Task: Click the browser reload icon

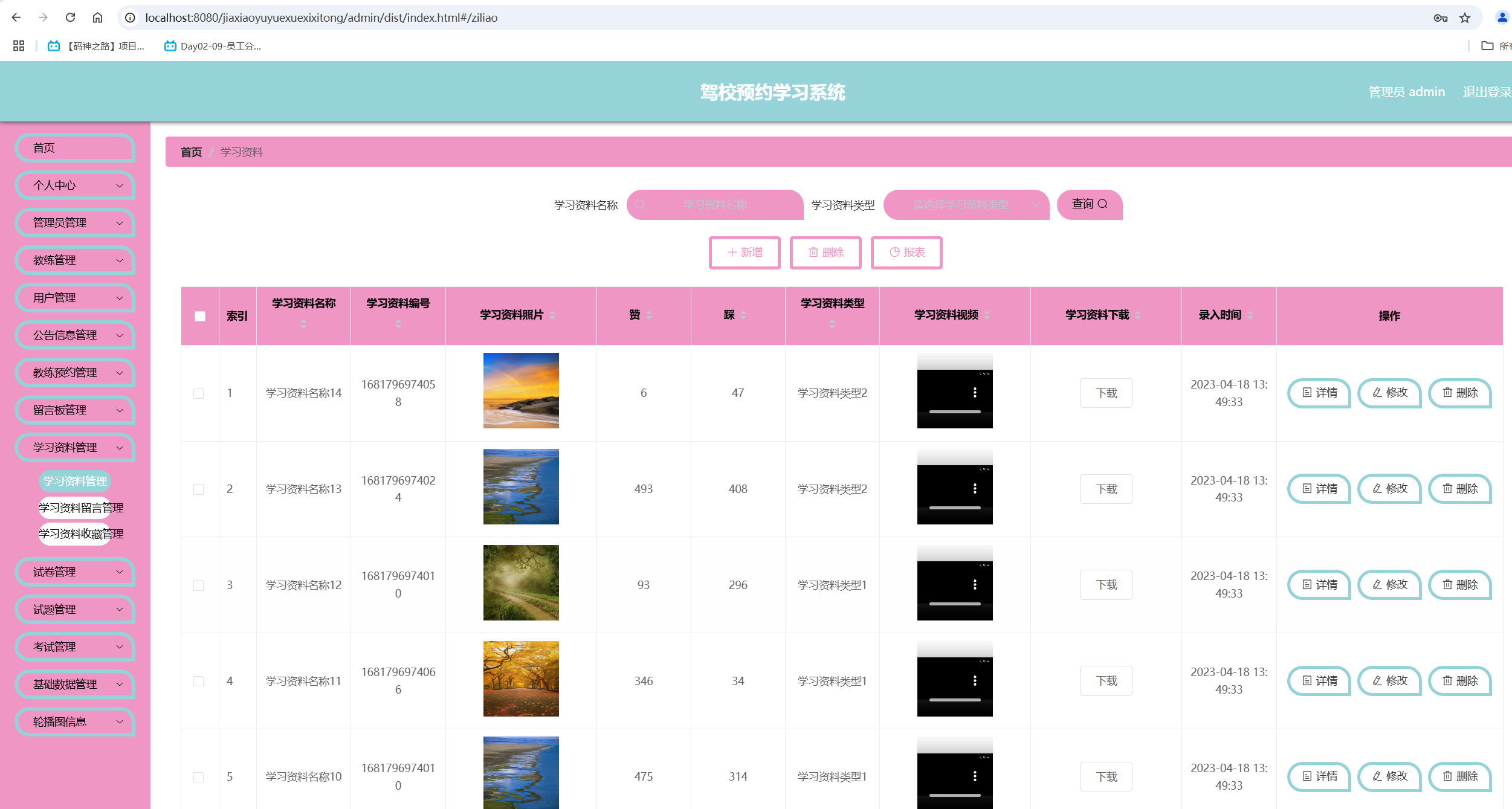Action: [70, 18]
